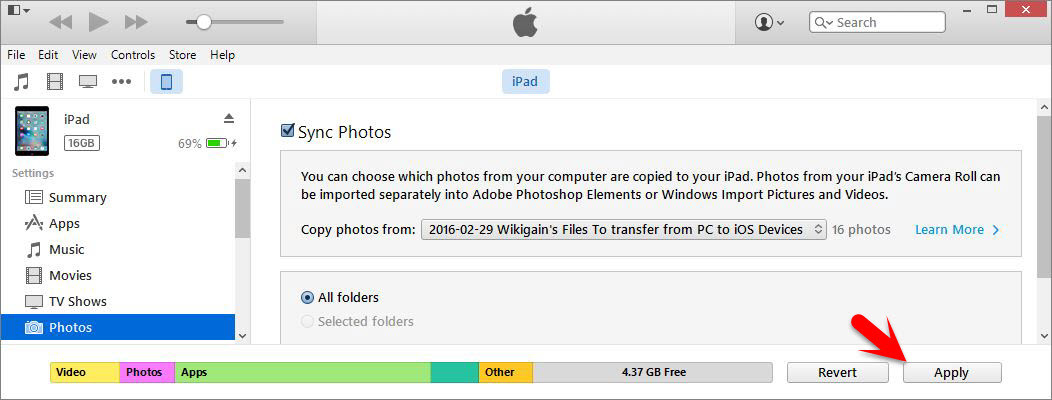Click the Apply button
This screenshot has width=1052, height=400.
(x=952, y=372)
